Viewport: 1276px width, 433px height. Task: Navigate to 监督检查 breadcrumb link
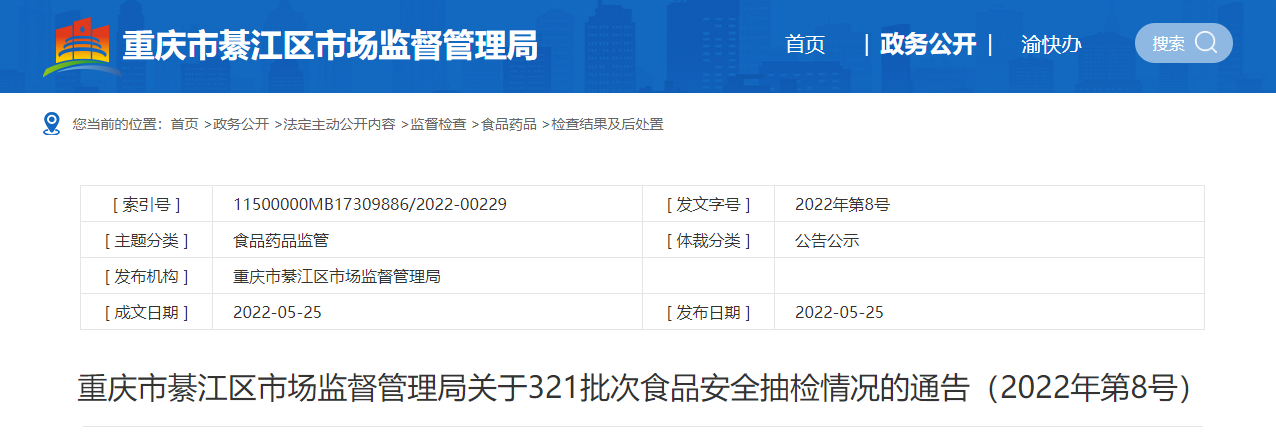(x=438, y=124)
